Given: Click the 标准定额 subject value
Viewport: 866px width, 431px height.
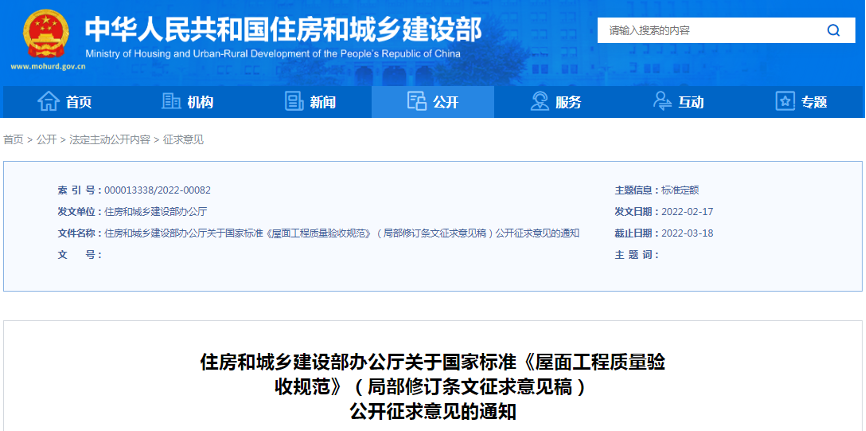Looking at the screenshot, I should [x=680, y=191].
